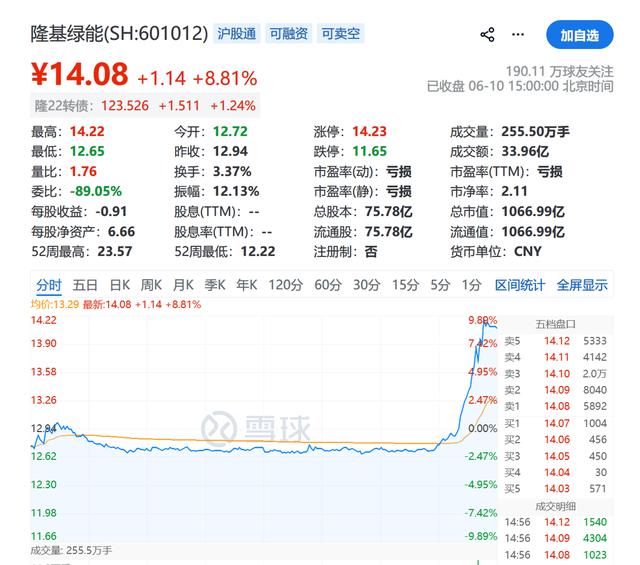This screenshot has height=565, width=640.
Task: Click the 最高 value 14.22
Action: click(87, 131)
